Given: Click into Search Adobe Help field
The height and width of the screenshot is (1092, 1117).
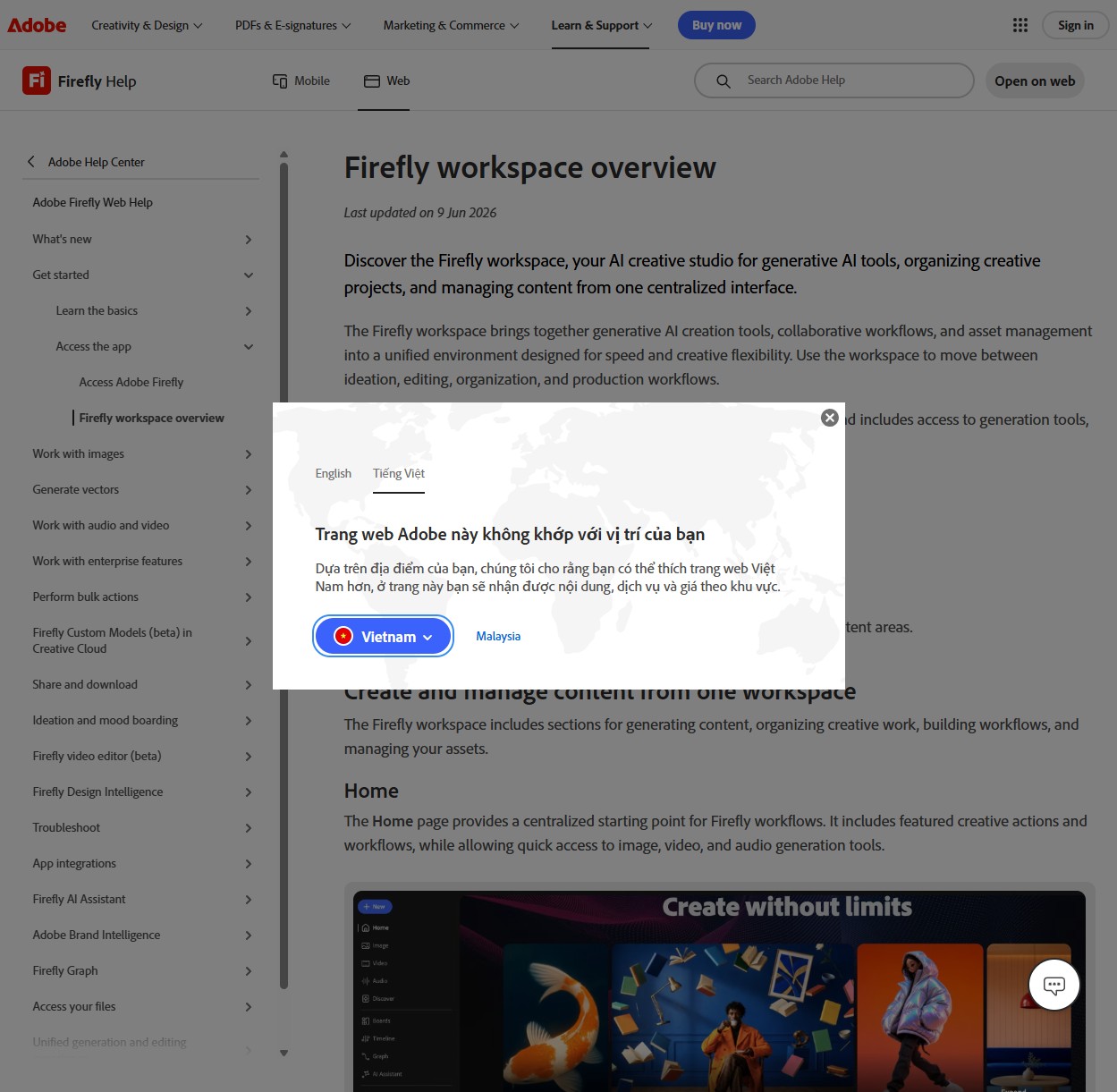Looking at the screenshot, I should pos(834,80).
